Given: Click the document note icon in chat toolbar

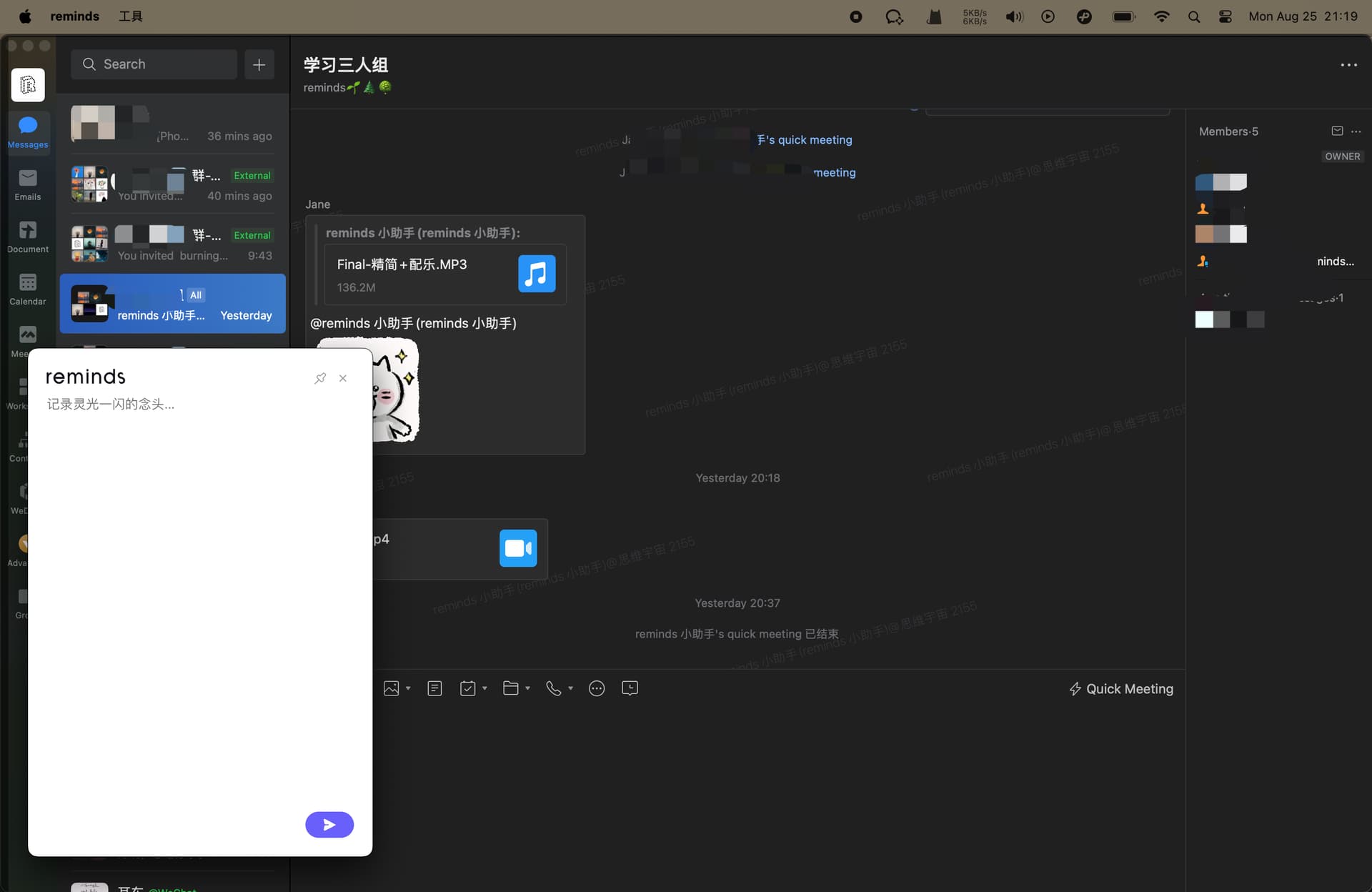Looking at the screenshot, I should [x=434, y=688].
